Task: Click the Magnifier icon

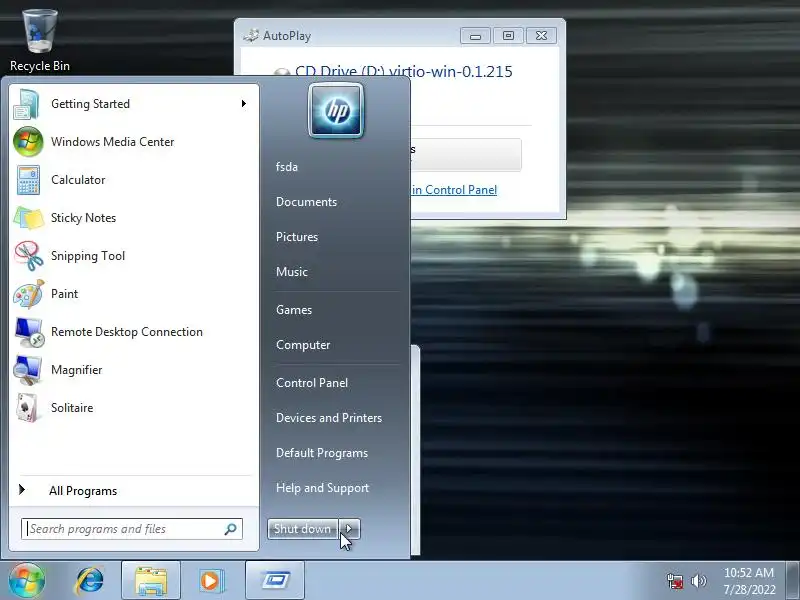Action: pos(28,370)
